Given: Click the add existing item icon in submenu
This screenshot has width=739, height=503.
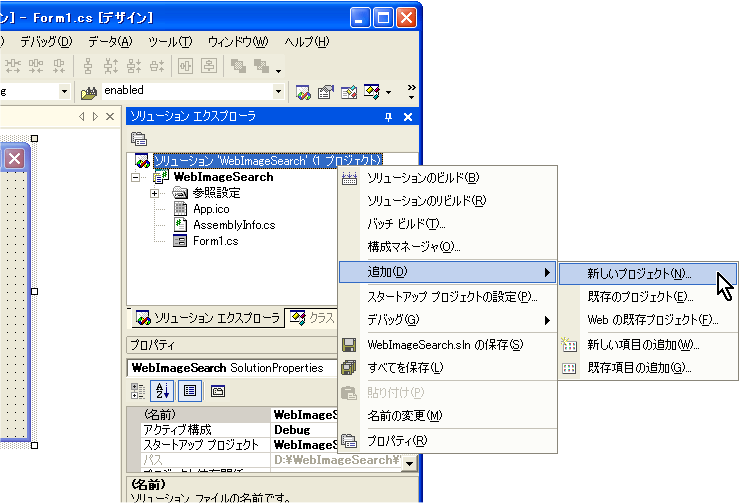Looking at the screenshot, I should 569,368.
